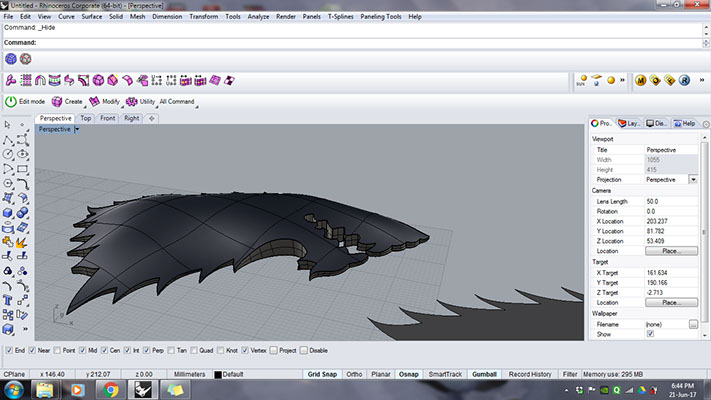Select the pointer selection arrow tool
711x400 pixels.
pos(8,125)
